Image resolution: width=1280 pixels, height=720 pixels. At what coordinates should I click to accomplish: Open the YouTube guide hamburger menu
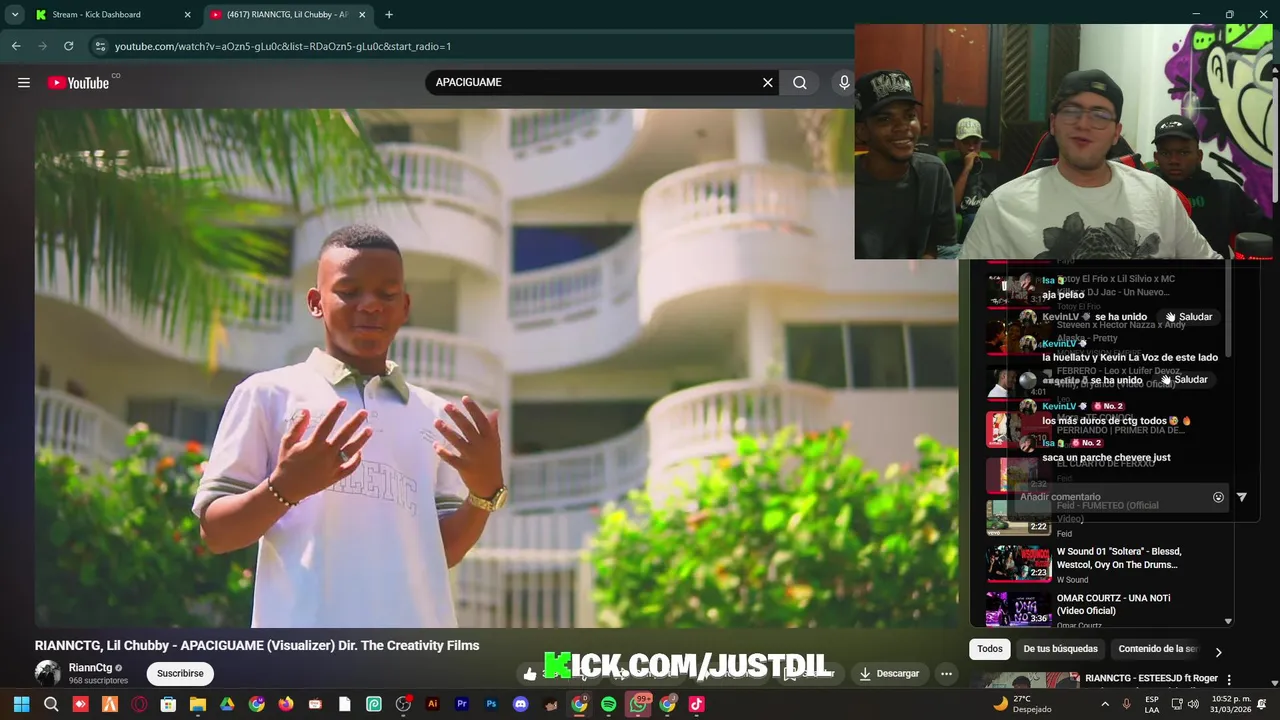(24, 83)
